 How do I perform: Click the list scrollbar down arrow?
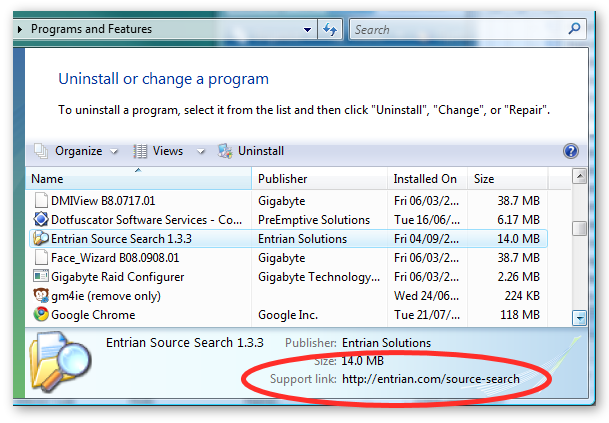[x=579, y=318]
